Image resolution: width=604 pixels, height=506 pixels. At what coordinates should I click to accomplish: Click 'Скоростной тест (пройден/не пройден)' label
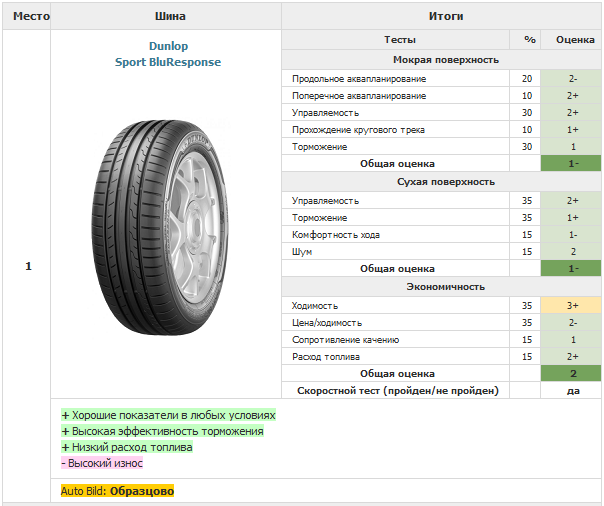(x=398, y=391)
